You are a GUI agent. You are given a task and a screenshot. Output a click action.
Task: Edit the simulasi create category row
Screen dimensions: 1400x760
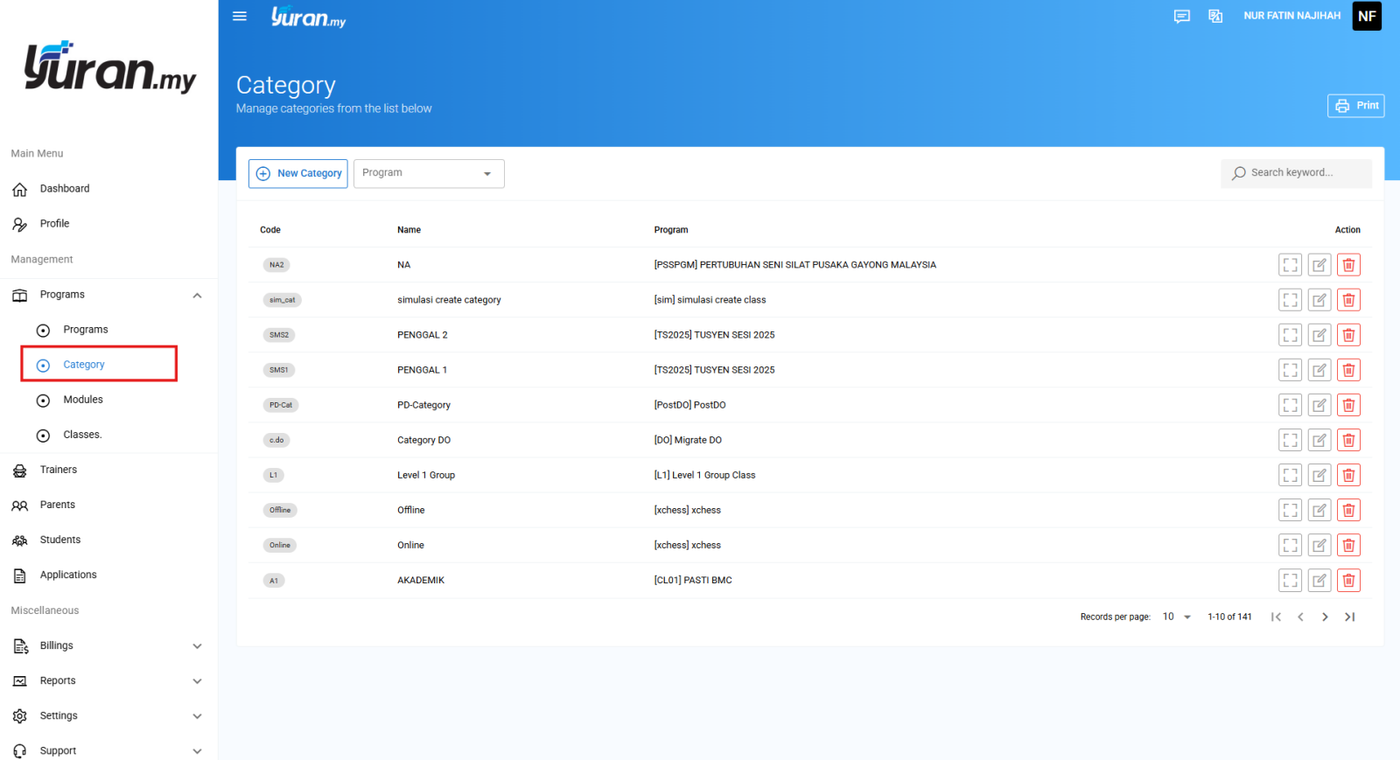click(x=1319, y=300)
